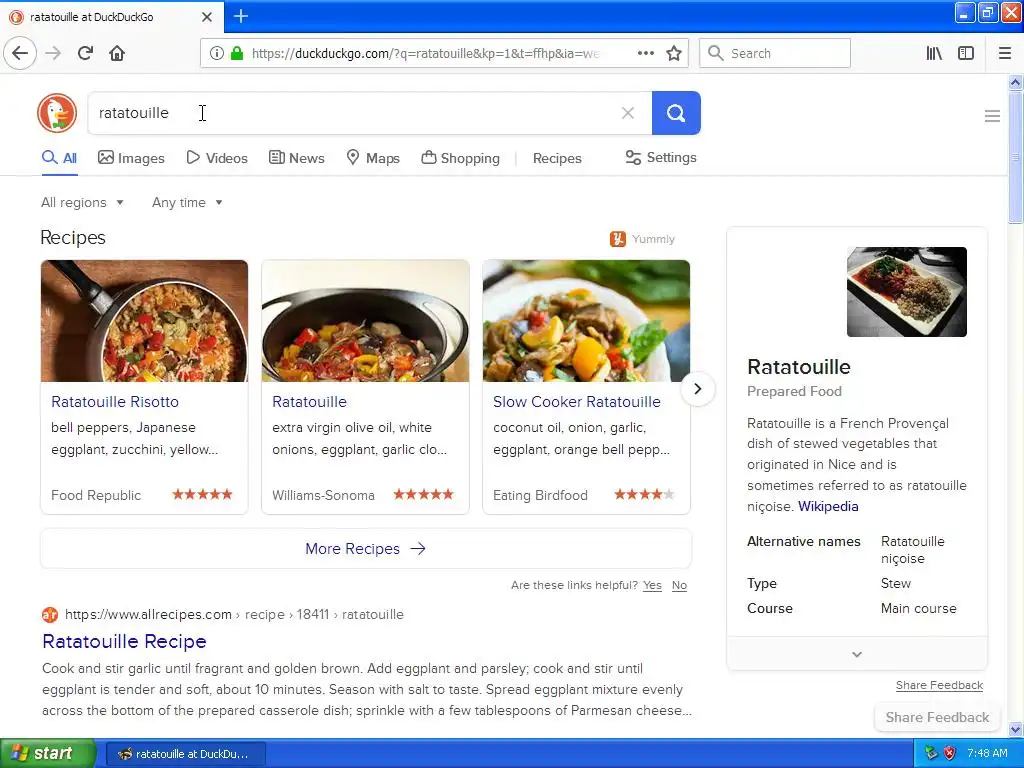Click the Ratatouille plate image in info panel
The width and height of the screenshot is (1024, 768).
coord(906,292)
